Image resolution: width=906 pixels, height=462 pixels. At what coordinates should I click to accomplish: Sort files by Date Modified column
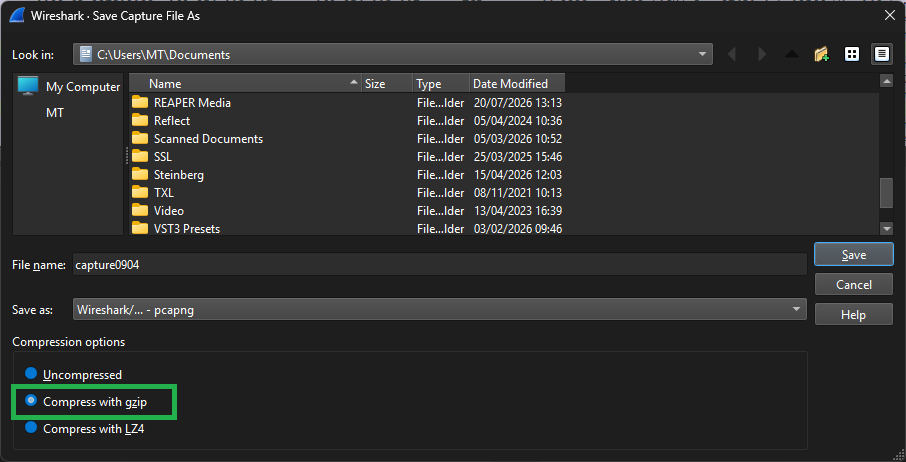pos(517,84)
